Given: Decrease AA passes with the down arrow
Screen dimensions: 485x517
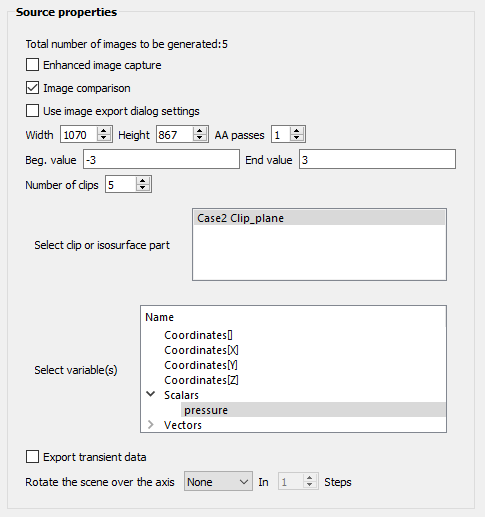Looking at the screenshot, I should tap(296, 138).
